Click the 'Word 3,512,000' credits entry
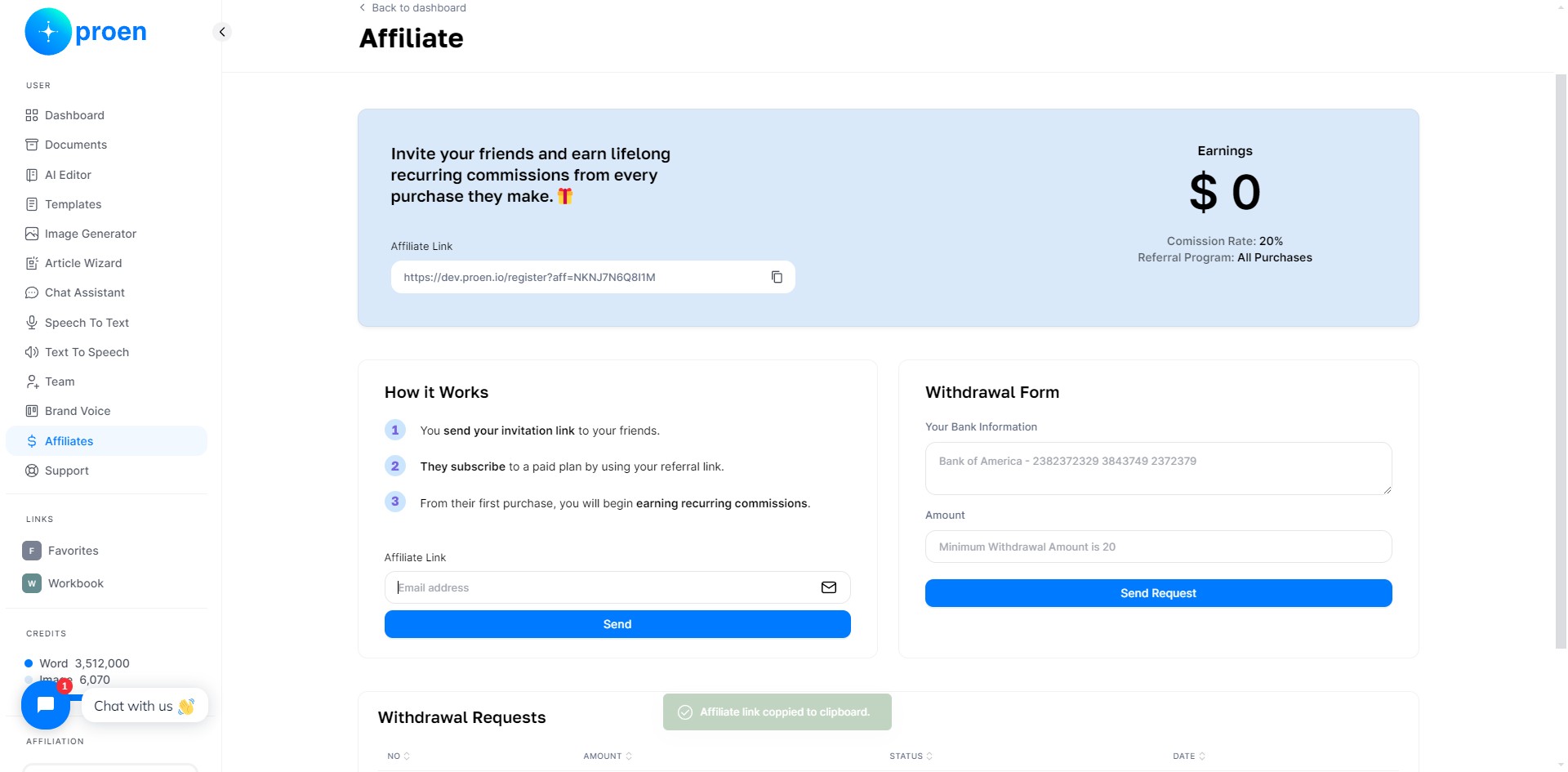The width and height of the screenshot is (1568, 772). [x=77, y=663]
